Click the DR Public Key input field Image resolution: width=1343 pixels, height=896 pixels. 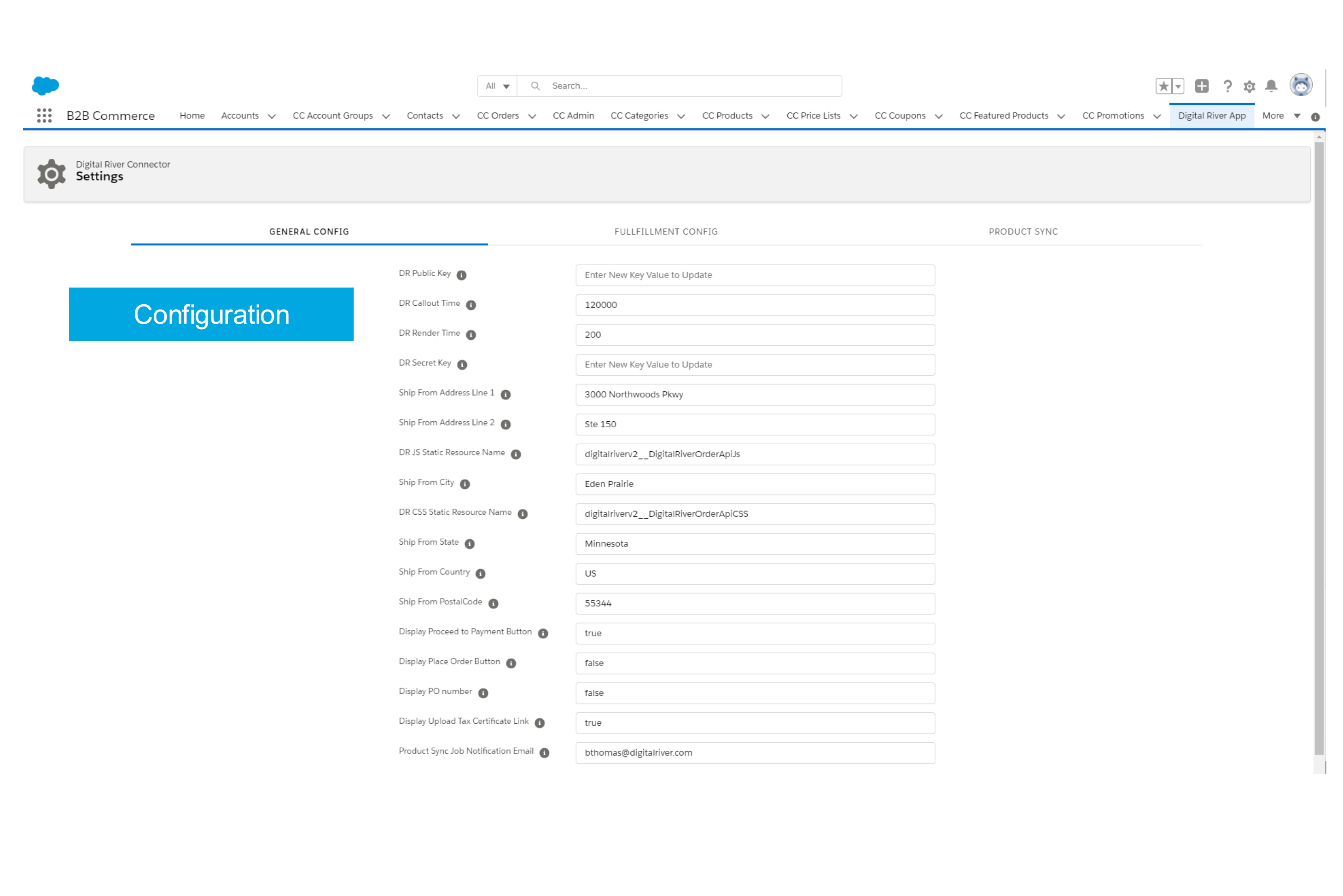pyautogui.click(x=754, y=274)
